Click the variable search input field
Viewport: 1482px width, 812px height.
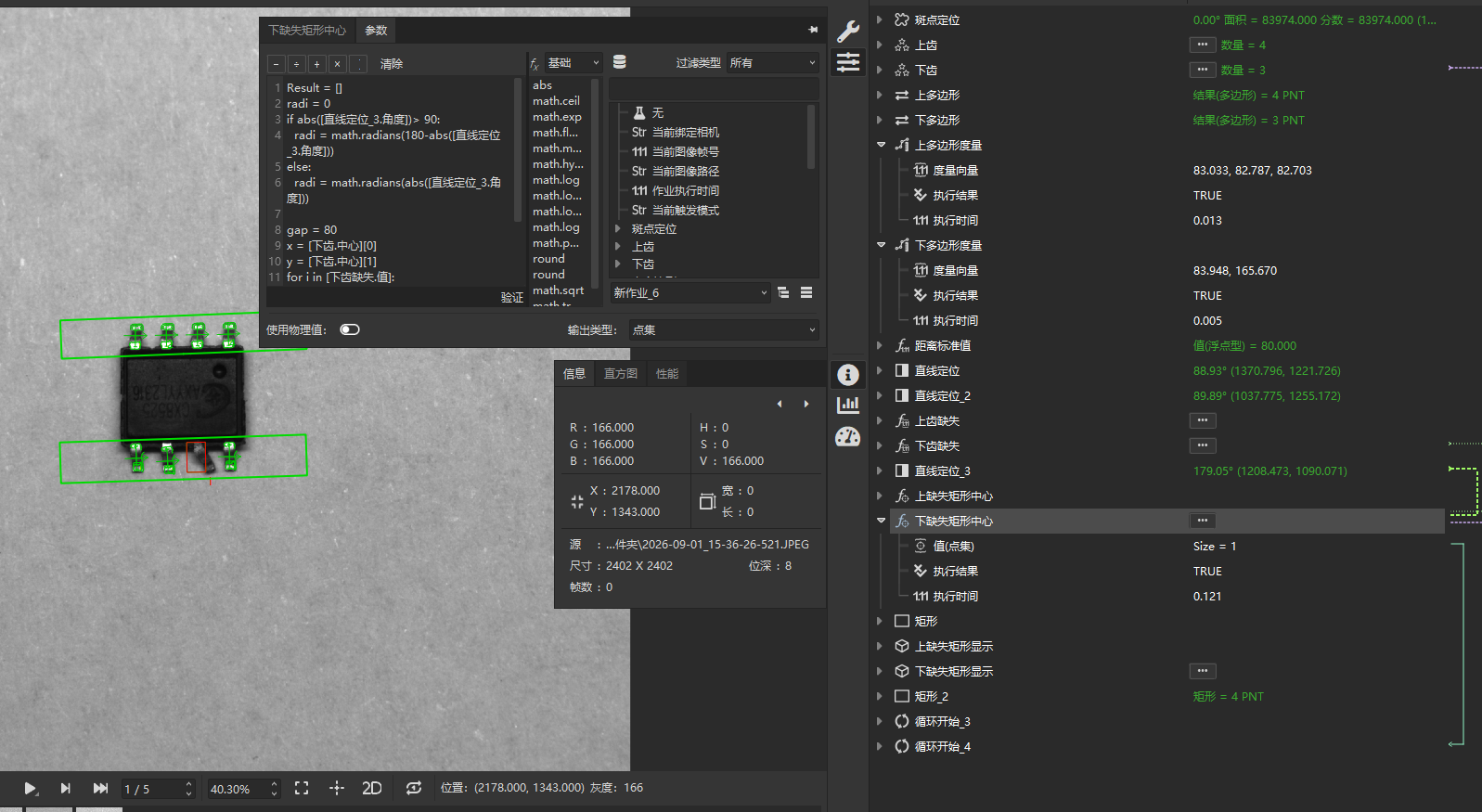[713, 89]
